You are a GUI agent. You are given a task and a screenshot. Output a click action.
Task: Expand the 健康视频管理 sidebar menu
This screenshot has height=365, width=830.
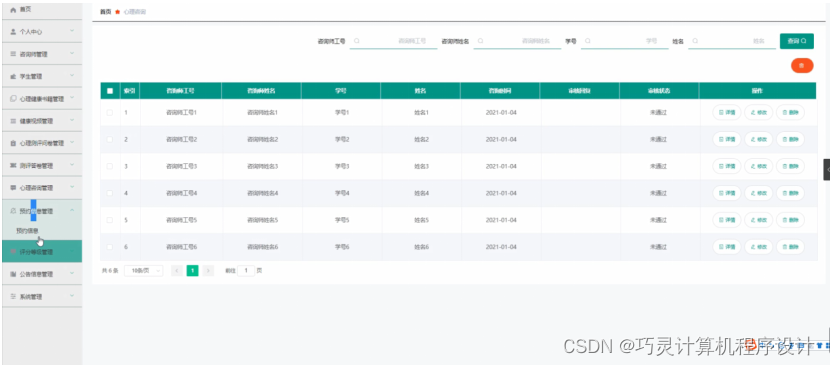point(42,121)
